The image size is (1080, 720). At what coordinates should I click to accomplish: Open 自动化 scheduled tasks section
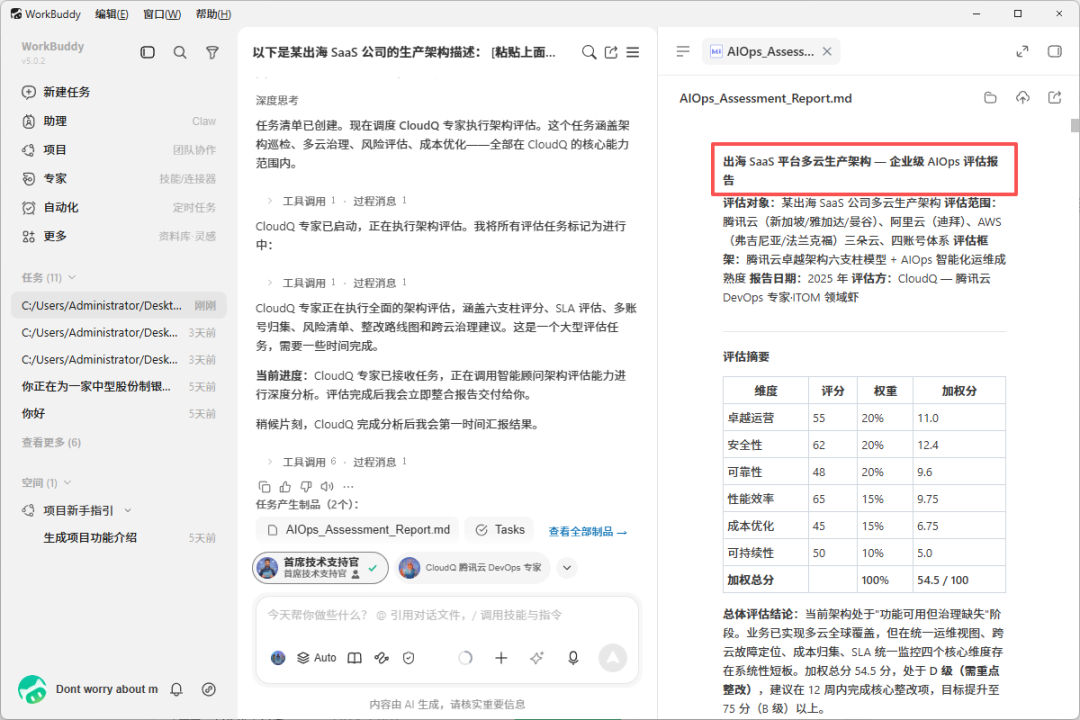(x=118, y=207)
